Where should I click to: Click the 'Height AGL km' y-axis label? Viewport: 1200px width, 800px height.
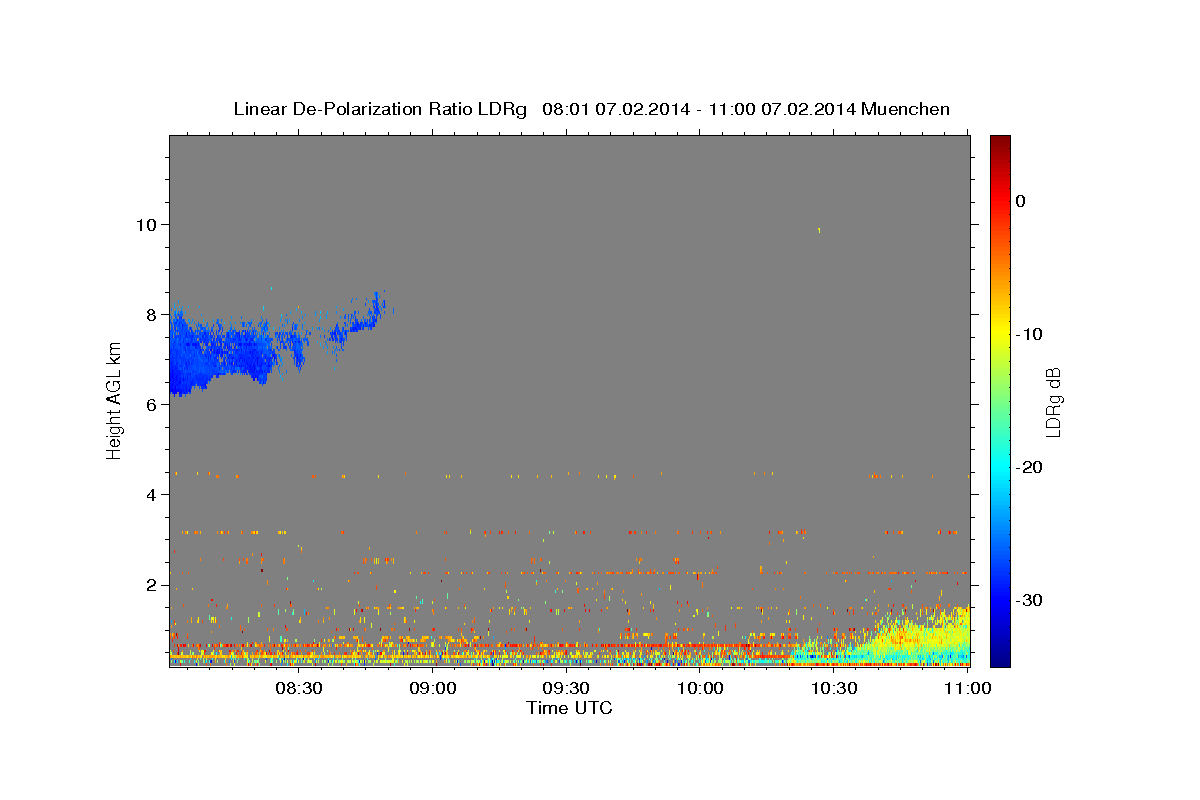pyautogui.click(x=114, y=399)
